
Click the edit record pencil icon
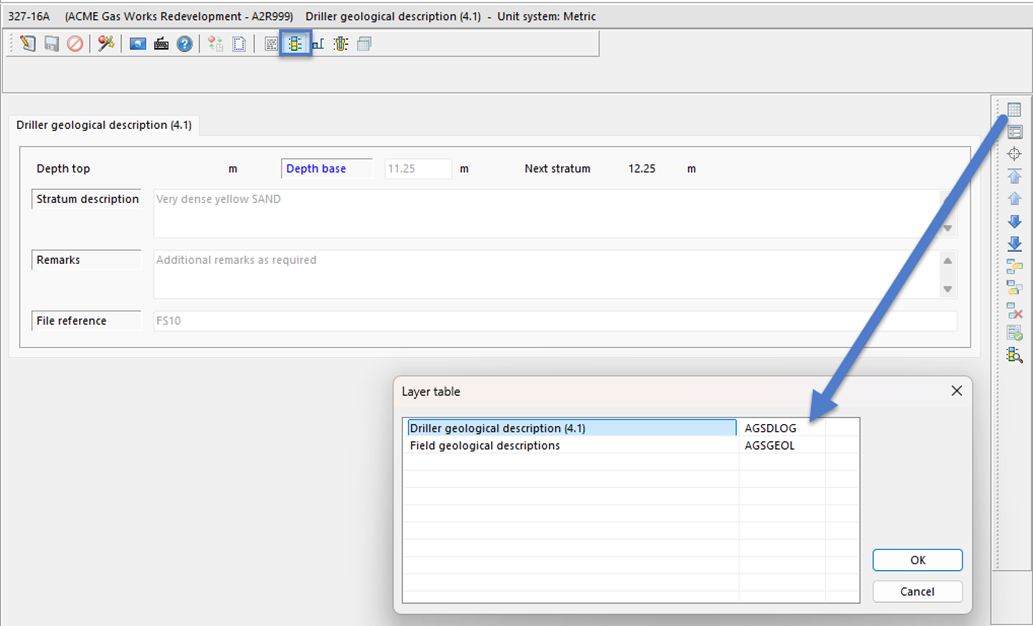click(28, 44)
